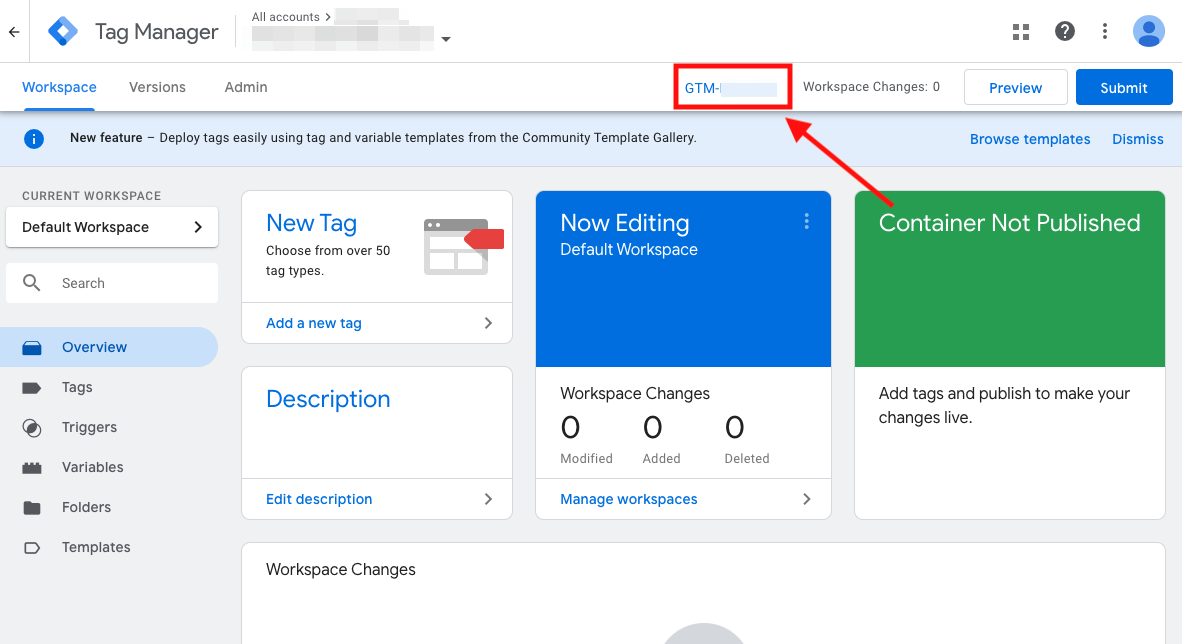
Task: Click the Workspace Changes: 0 counter text
Action: pyautogui.click(x=871, y=87)
